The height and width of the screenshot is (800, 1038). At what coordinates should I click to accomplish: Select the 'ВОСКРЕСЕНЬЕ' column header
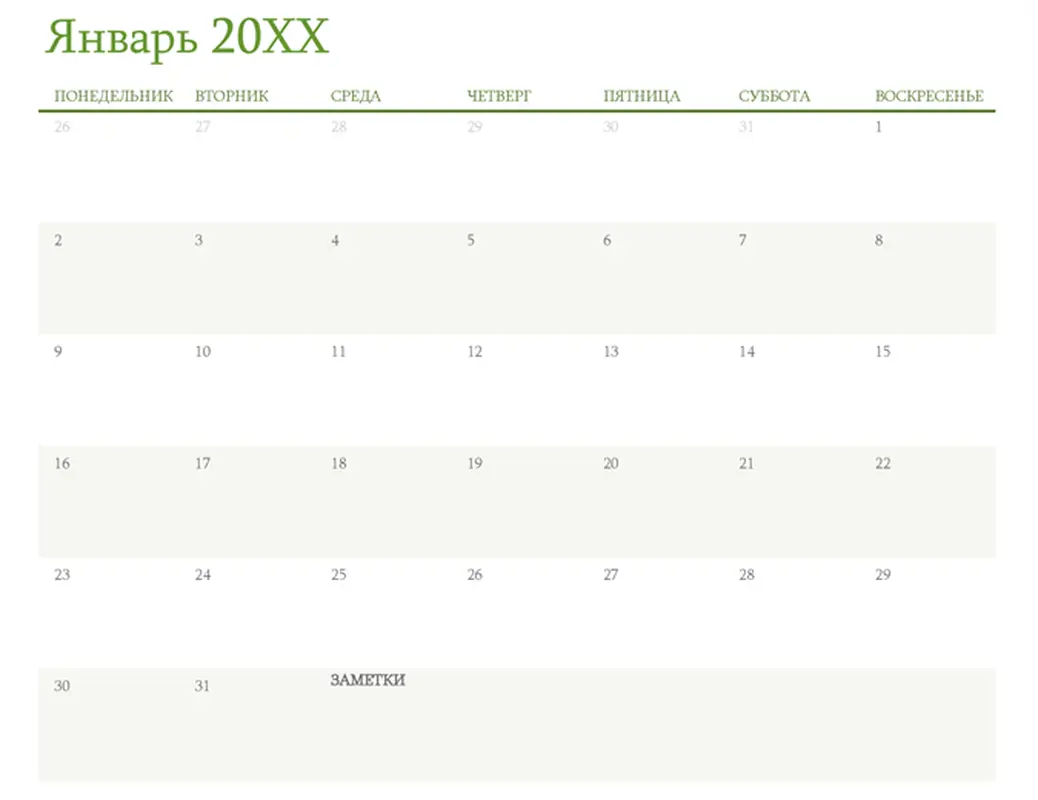(929, 96)
